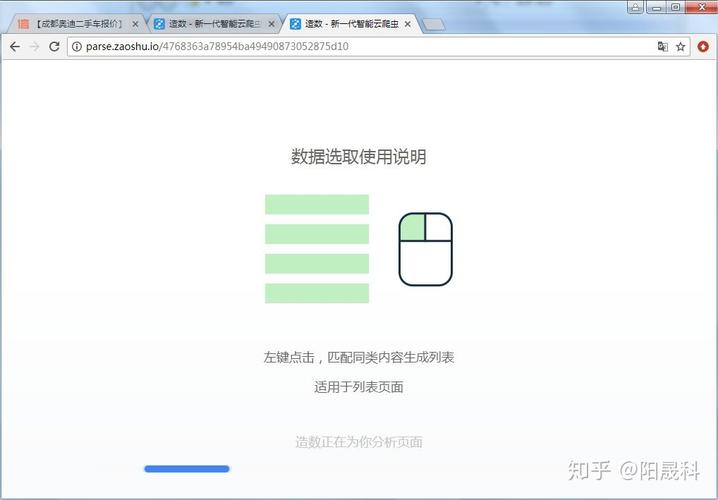Open a new tab with the new-tab button
This screenshot has width=718, height=500.
[433, 25]
